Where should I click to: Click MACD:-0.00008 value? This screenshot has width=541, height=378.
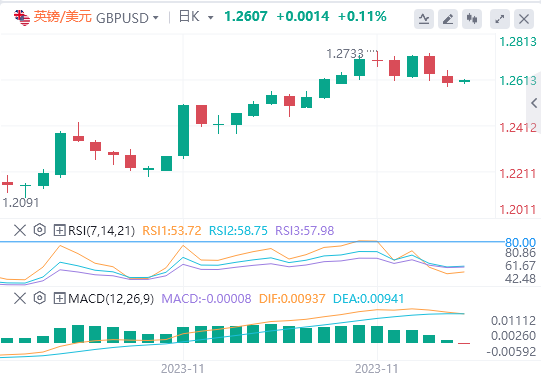(x=206, y=299)
